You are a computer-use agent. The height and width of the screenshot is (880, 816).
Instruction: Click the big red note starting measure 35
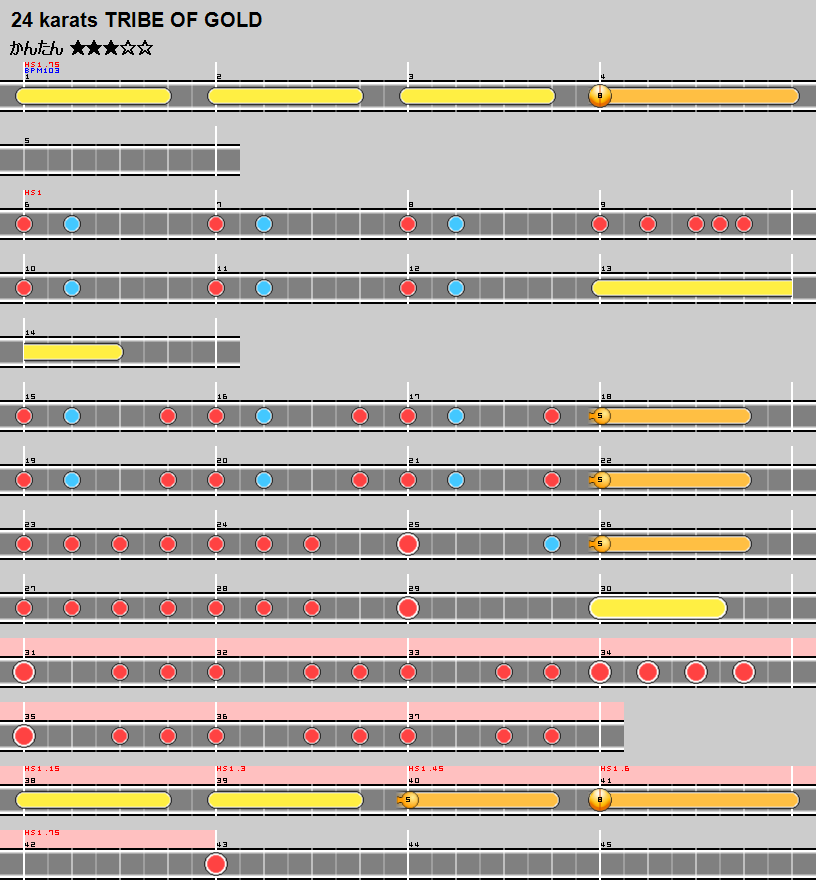(24, 736)
